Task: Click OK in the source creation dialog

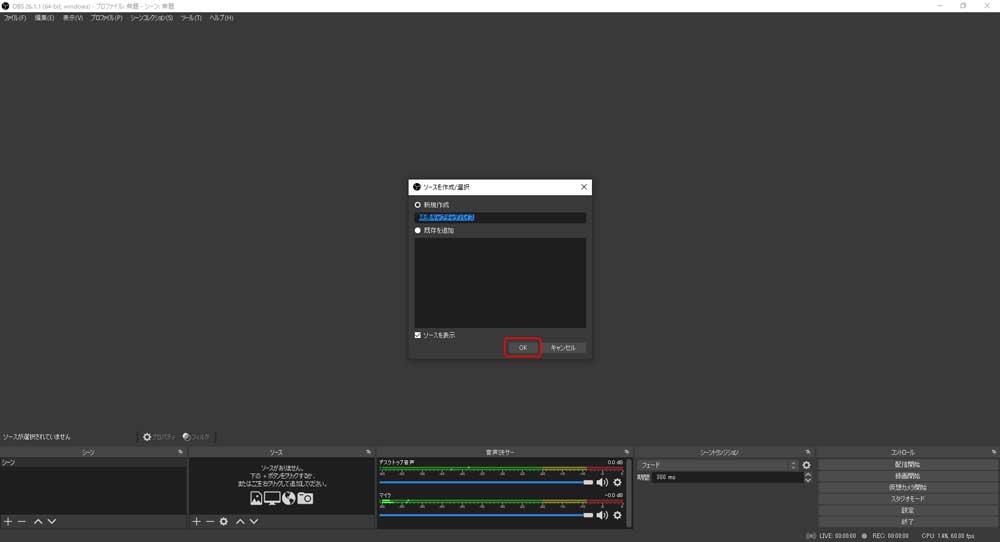Action: pyautogui.click(x=522, y=348)
